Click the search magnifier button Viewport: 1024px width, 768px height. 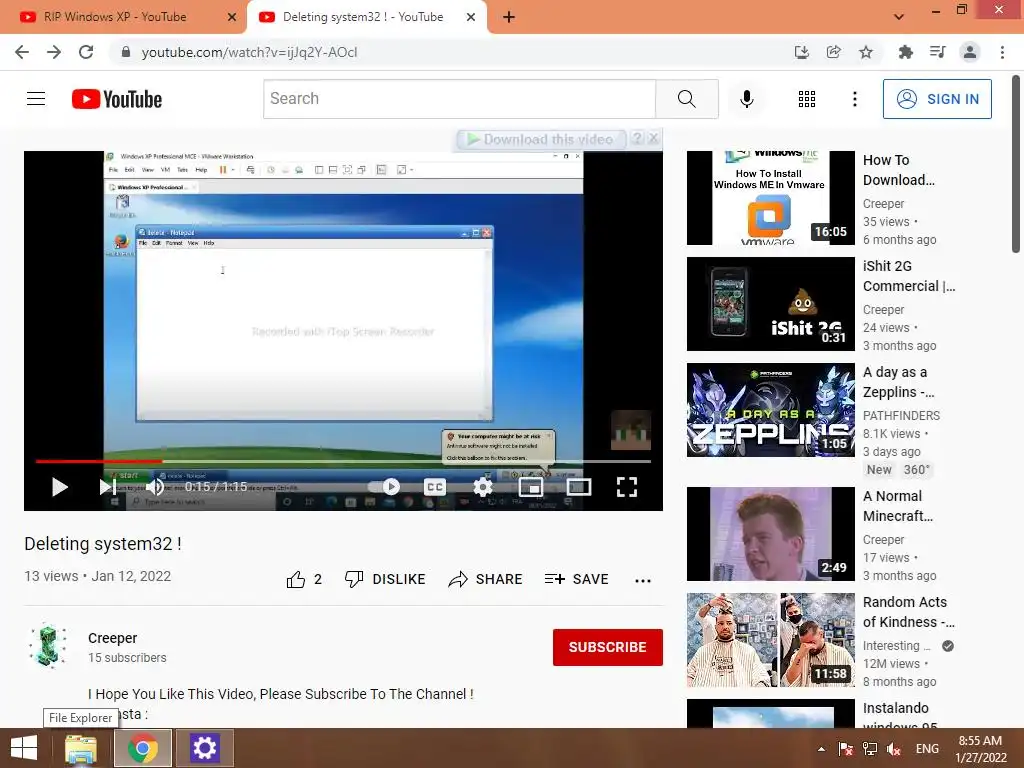tap(686, 99)
